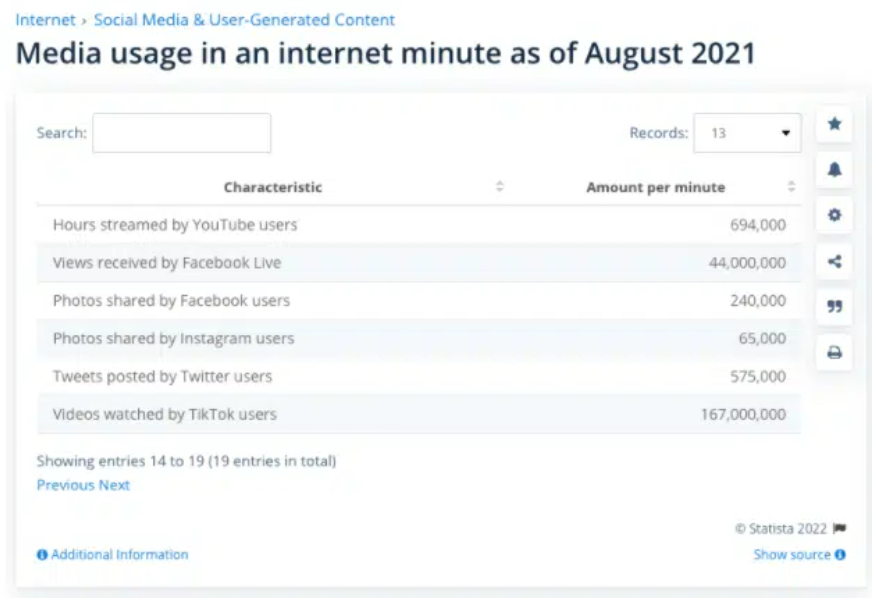Select the Videos watched by TikTok users row
Screen dimensions: 876x602
coord(419,414)
